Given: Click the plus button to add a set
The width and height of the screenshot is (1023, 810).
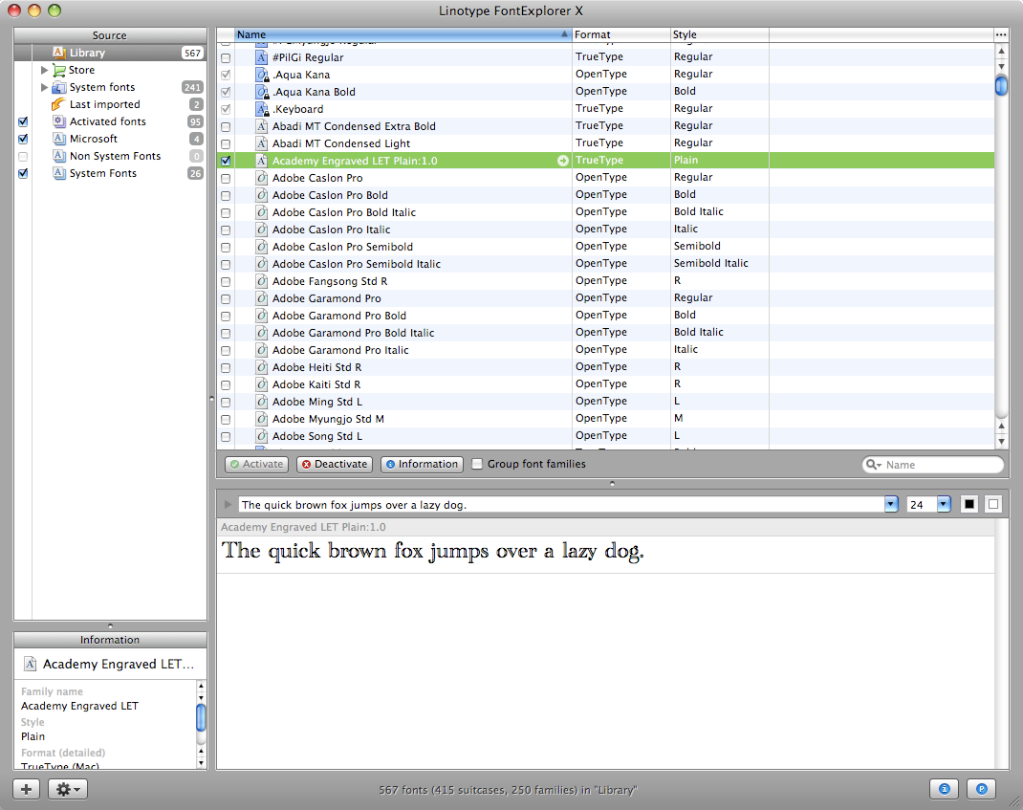Looking at the screenshot, I should pyautogui.click(x=26, y=789).
